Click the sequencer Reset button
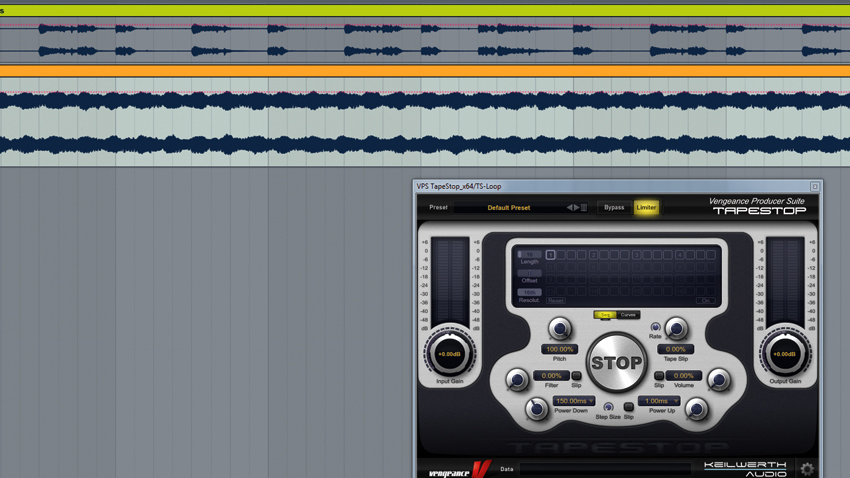The image size is (850, 478). (x=556, y=300)
